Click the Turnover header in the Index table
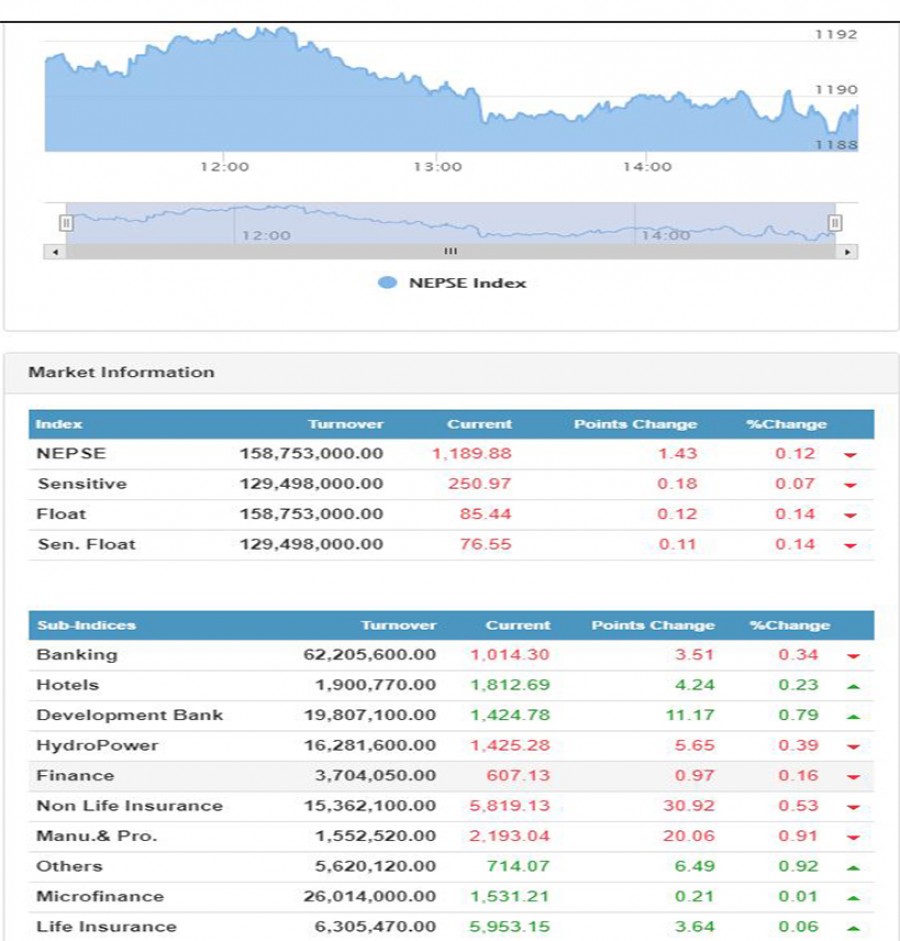900x941 pixels. click(345, 424)
